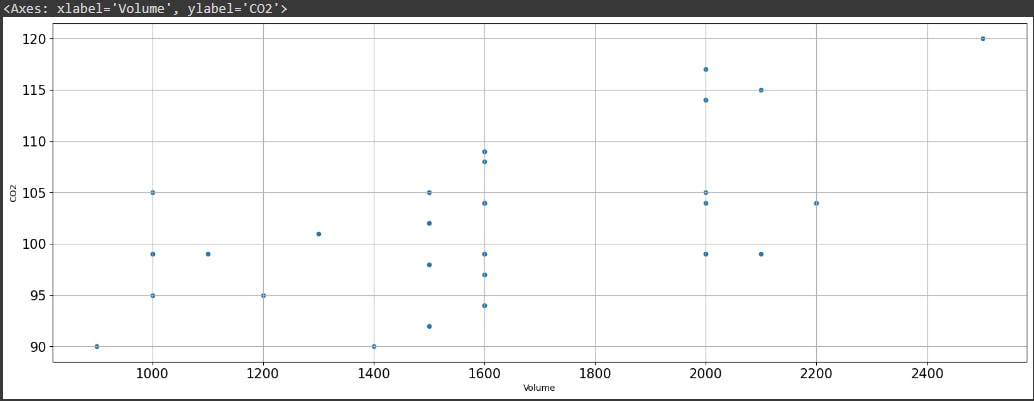
Task: Select the point at Volume 2200, CO2 104
Action: [x=816, y=203]
